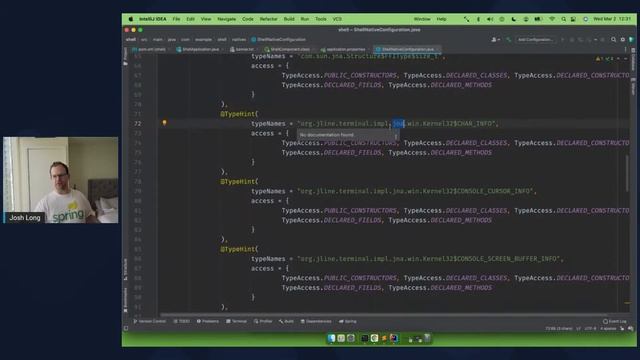Screen dimensions: 640x360
Task: Open the Spring tool window
Action: click(348, 322)
